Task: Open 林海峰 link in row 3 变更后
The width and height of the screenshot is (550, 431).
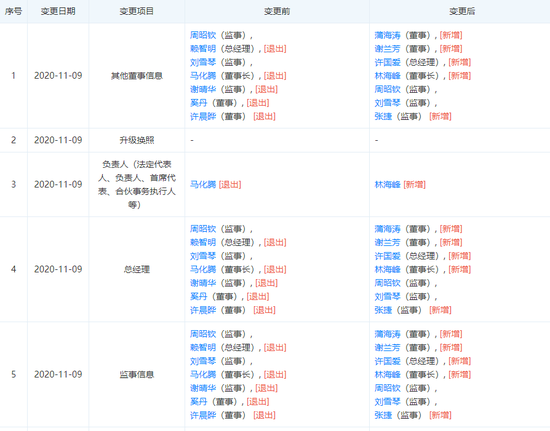Action: click(x=387, y=184)
